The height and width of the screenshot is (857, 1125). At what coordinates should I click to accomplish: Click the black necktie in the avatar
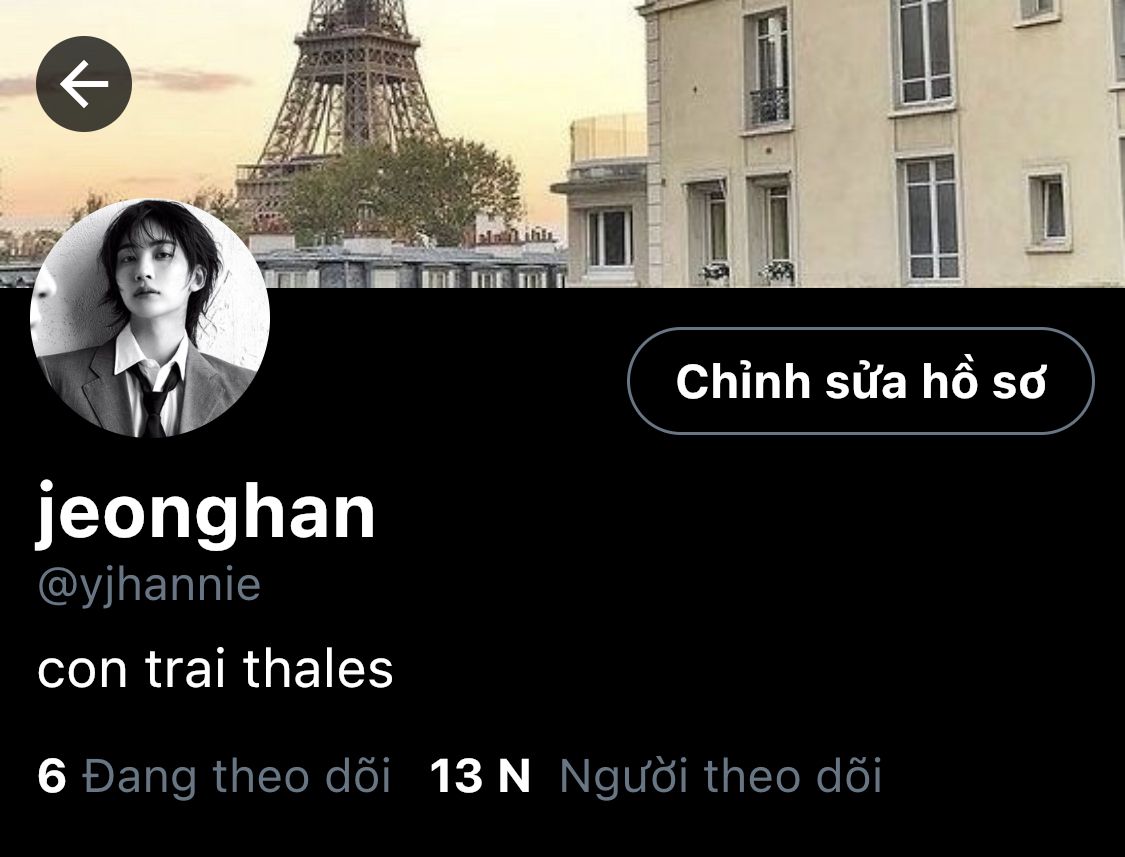[x=155, y=403]
